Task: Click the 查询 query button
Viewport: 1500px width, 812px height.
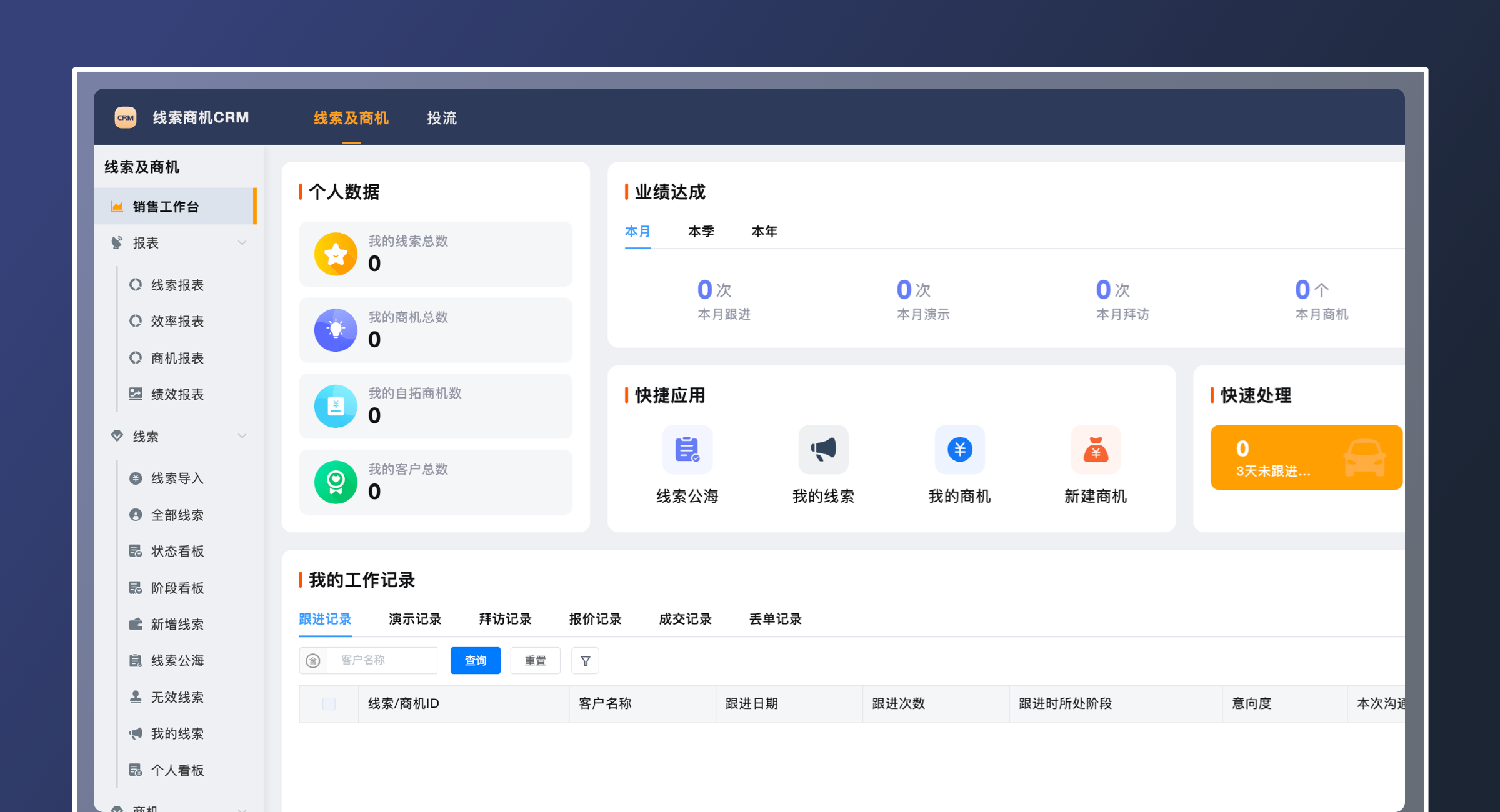Action: click(x=475, y=660)
